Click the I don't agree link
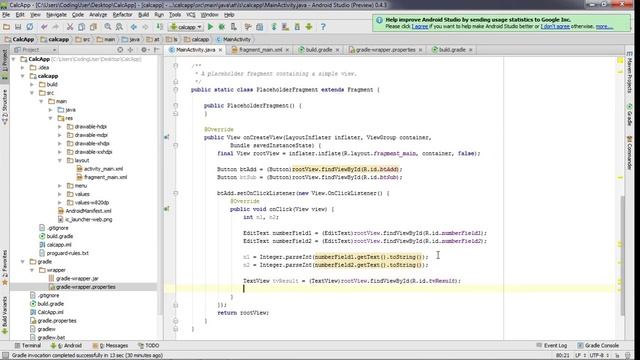Screen dimensions: 640x360 555,26
